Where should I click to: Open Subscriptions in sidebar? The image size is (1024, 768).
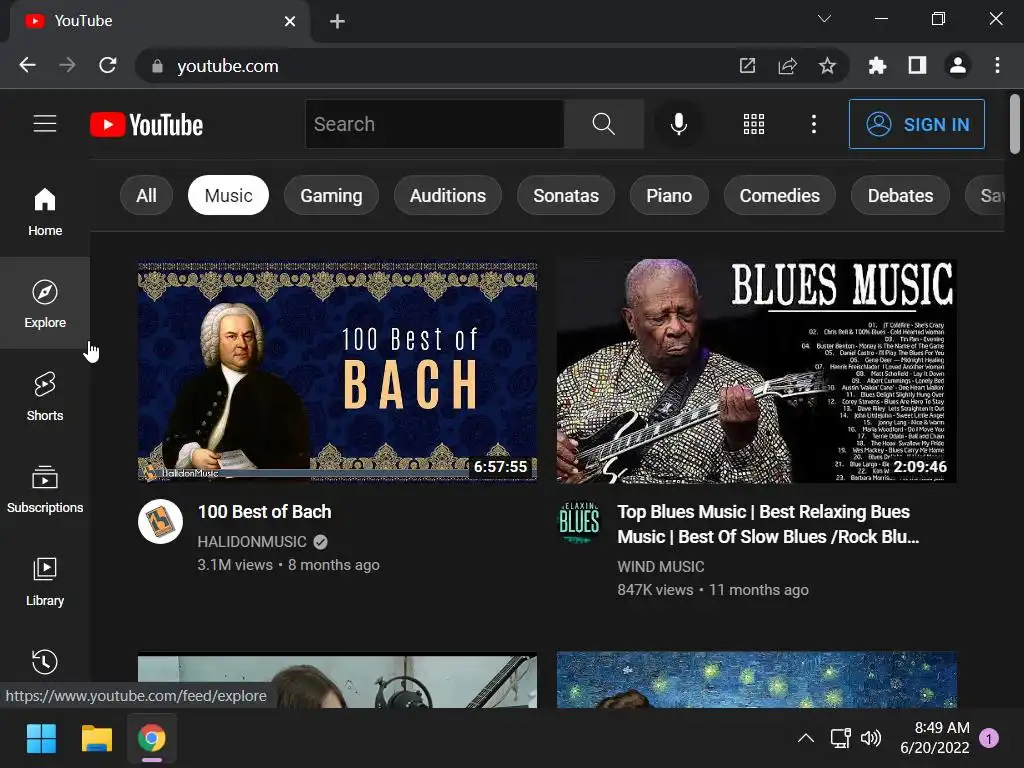45,488
